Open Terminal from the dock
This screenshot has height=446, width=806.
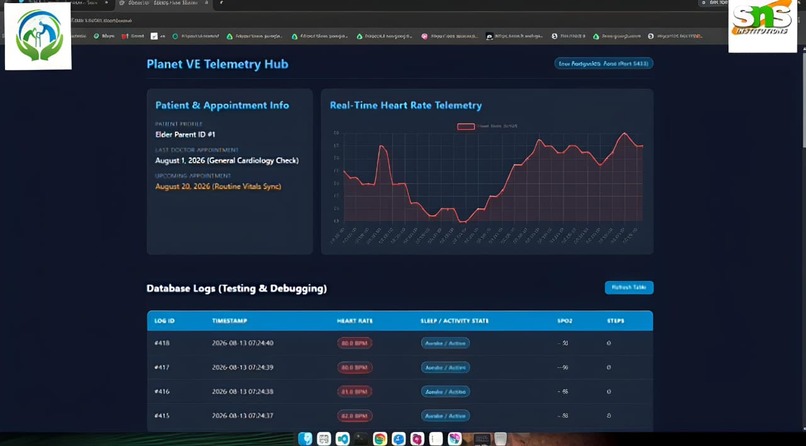click(x=361, y=439)
